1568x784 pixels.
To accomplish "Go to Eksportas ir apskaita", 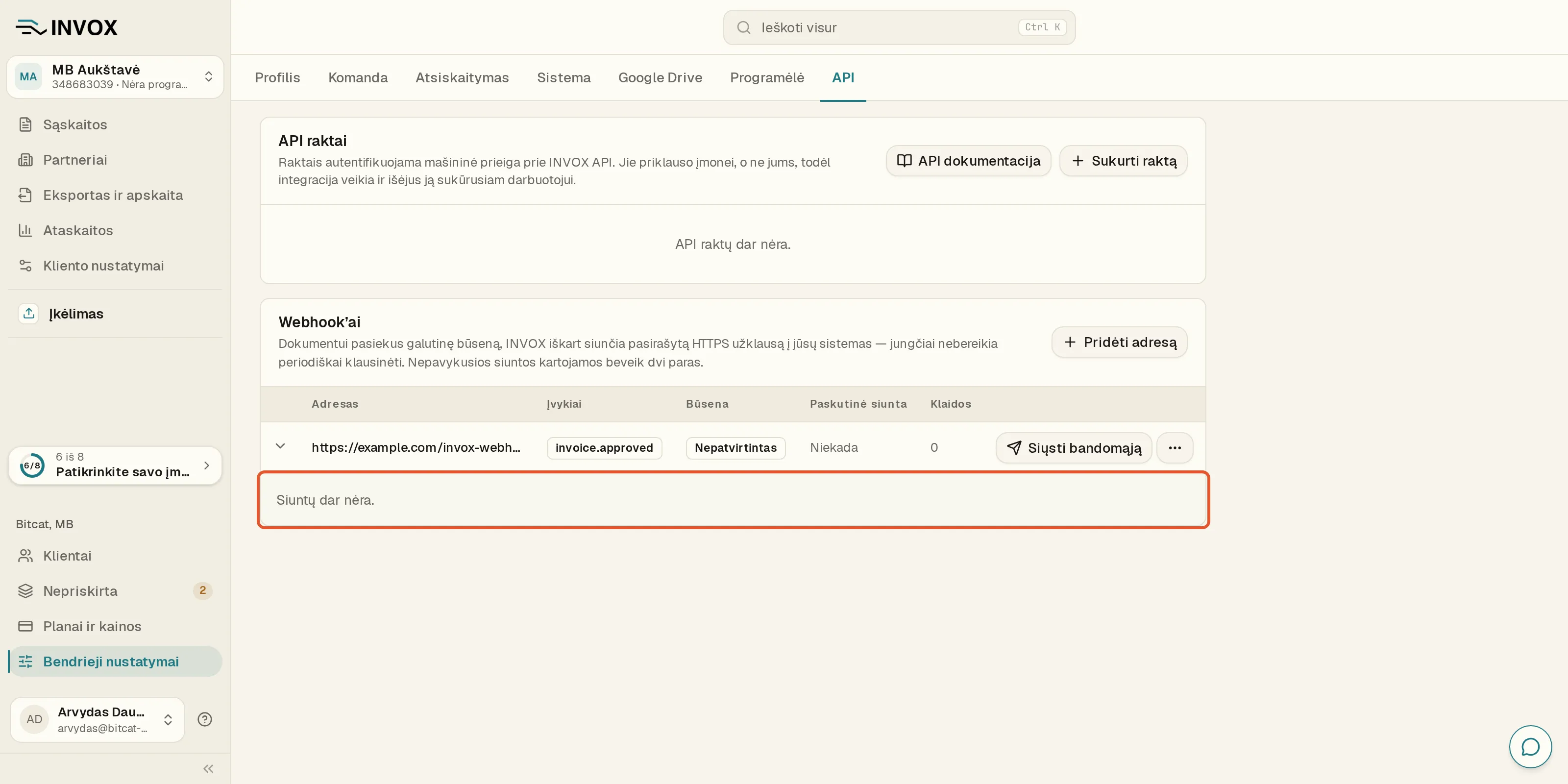I will (x=115, y=195).
